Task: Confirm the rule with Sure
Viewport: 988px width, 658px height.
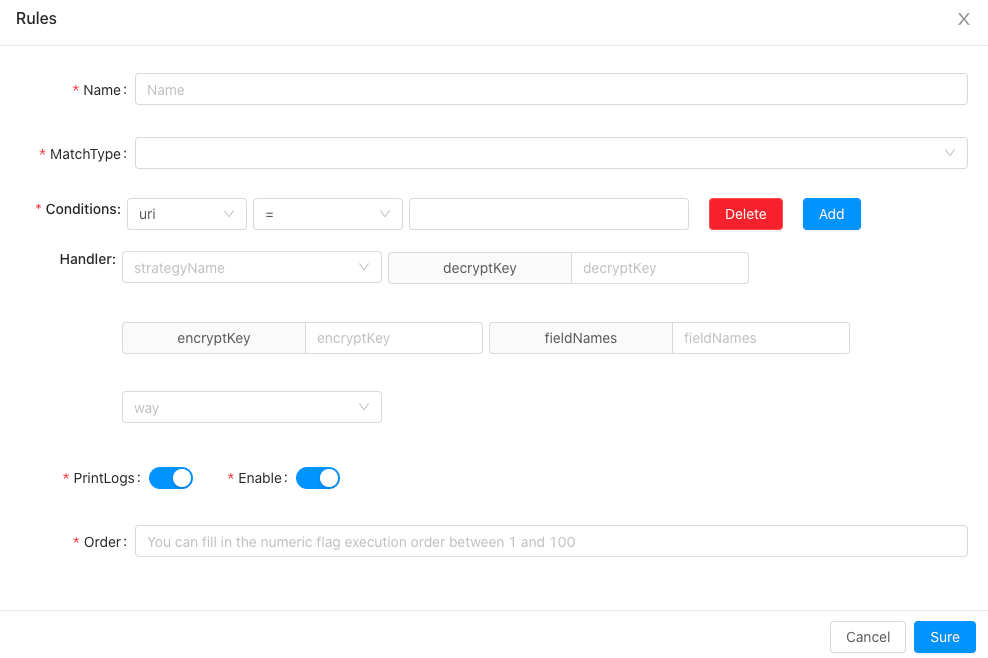Action: tap(944, 637)
